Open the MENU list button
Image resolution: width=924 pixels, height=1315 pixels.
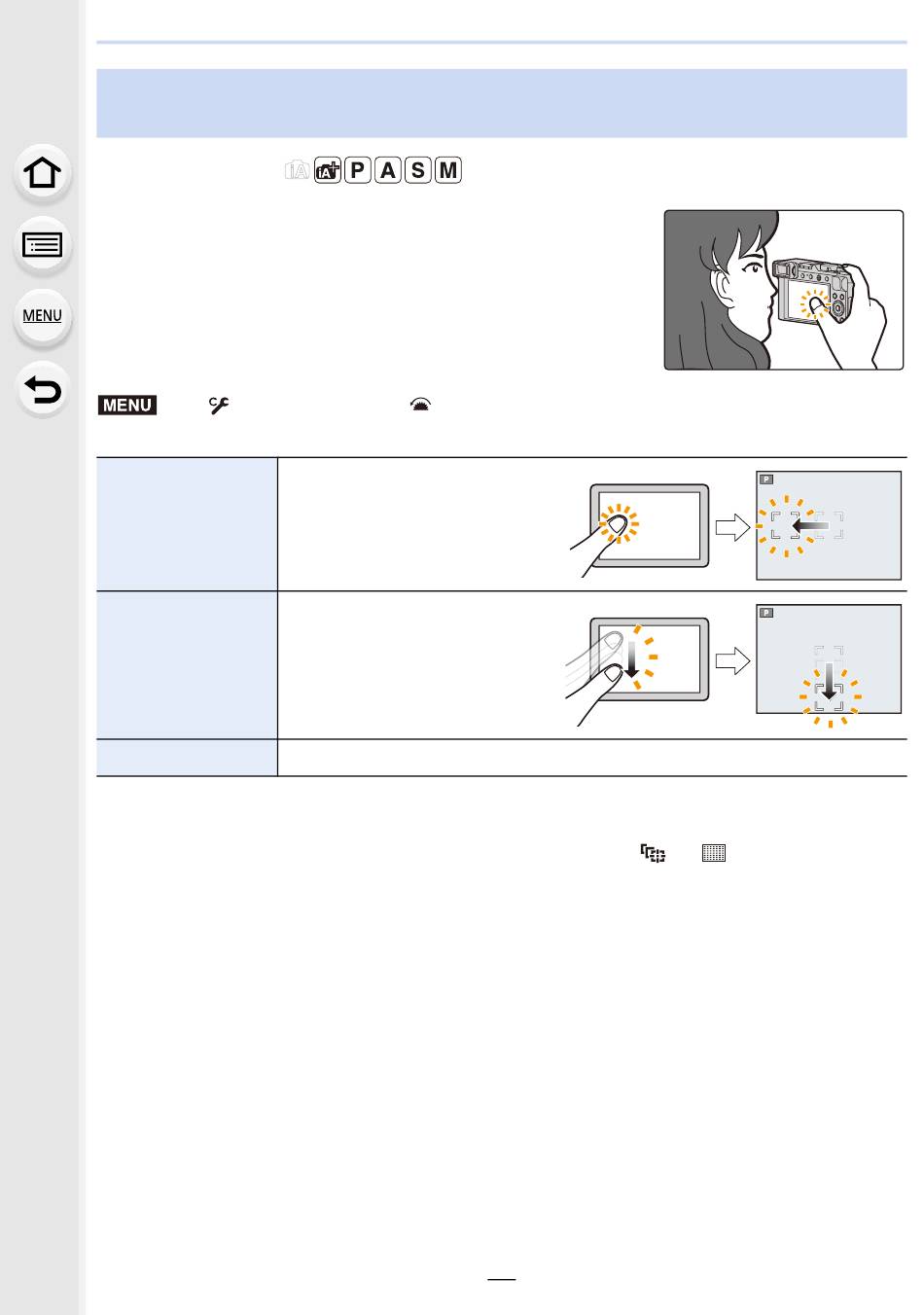(42, 316)
